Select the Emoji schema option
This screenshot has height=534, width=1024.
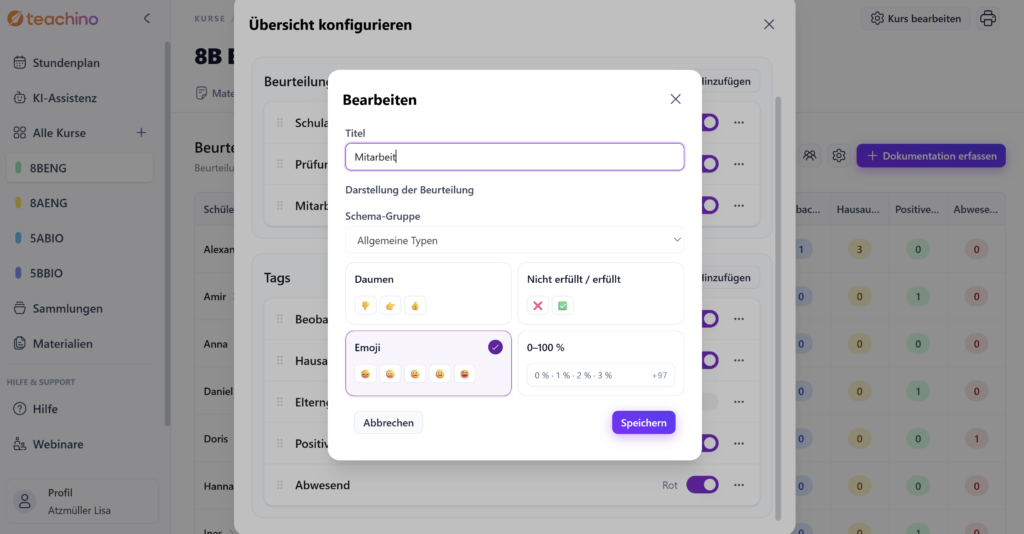428,363
